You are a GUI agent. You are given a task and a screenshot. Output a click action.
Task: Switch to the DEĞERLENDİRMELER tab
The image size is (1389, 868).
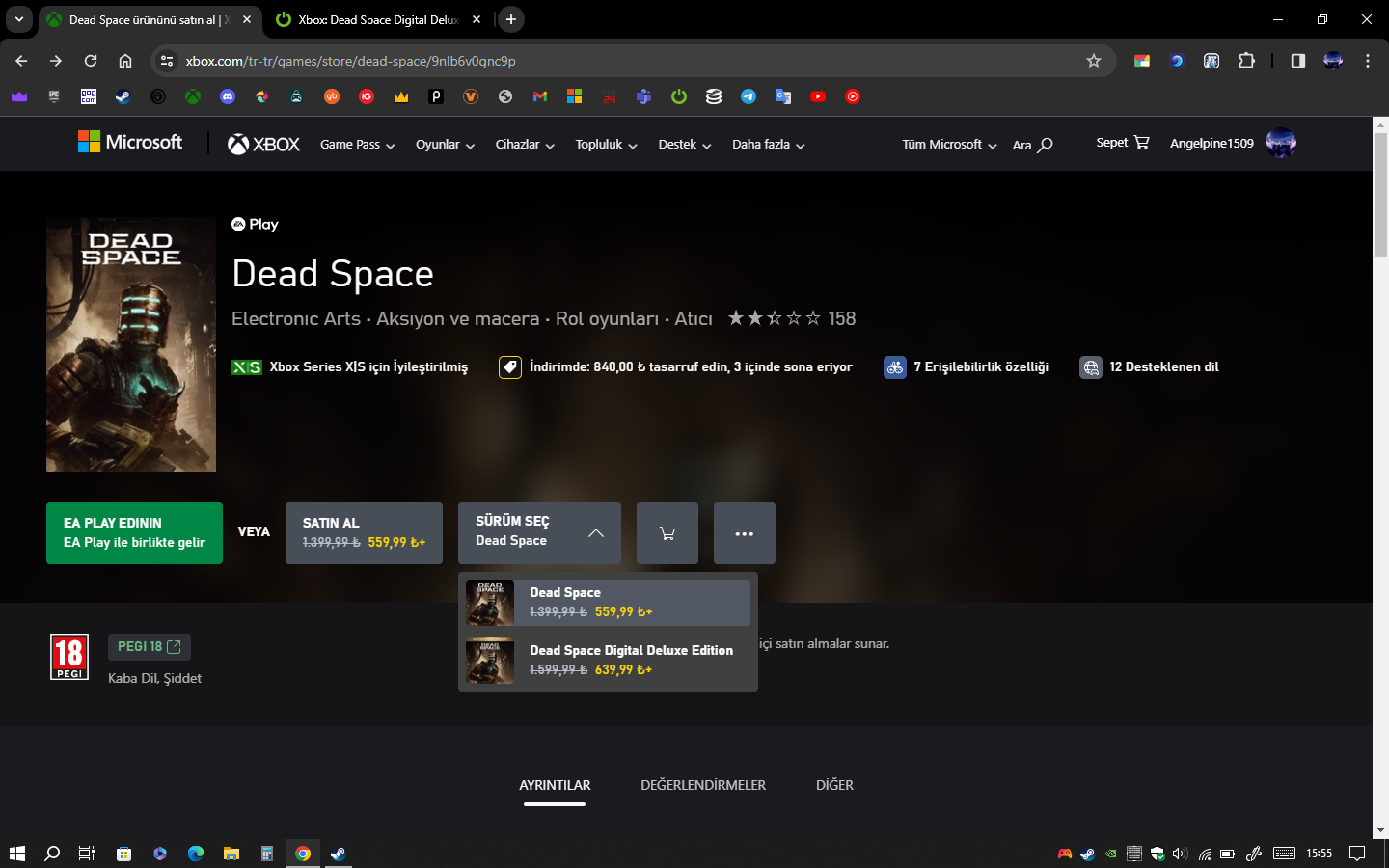[x=703, y=785]
